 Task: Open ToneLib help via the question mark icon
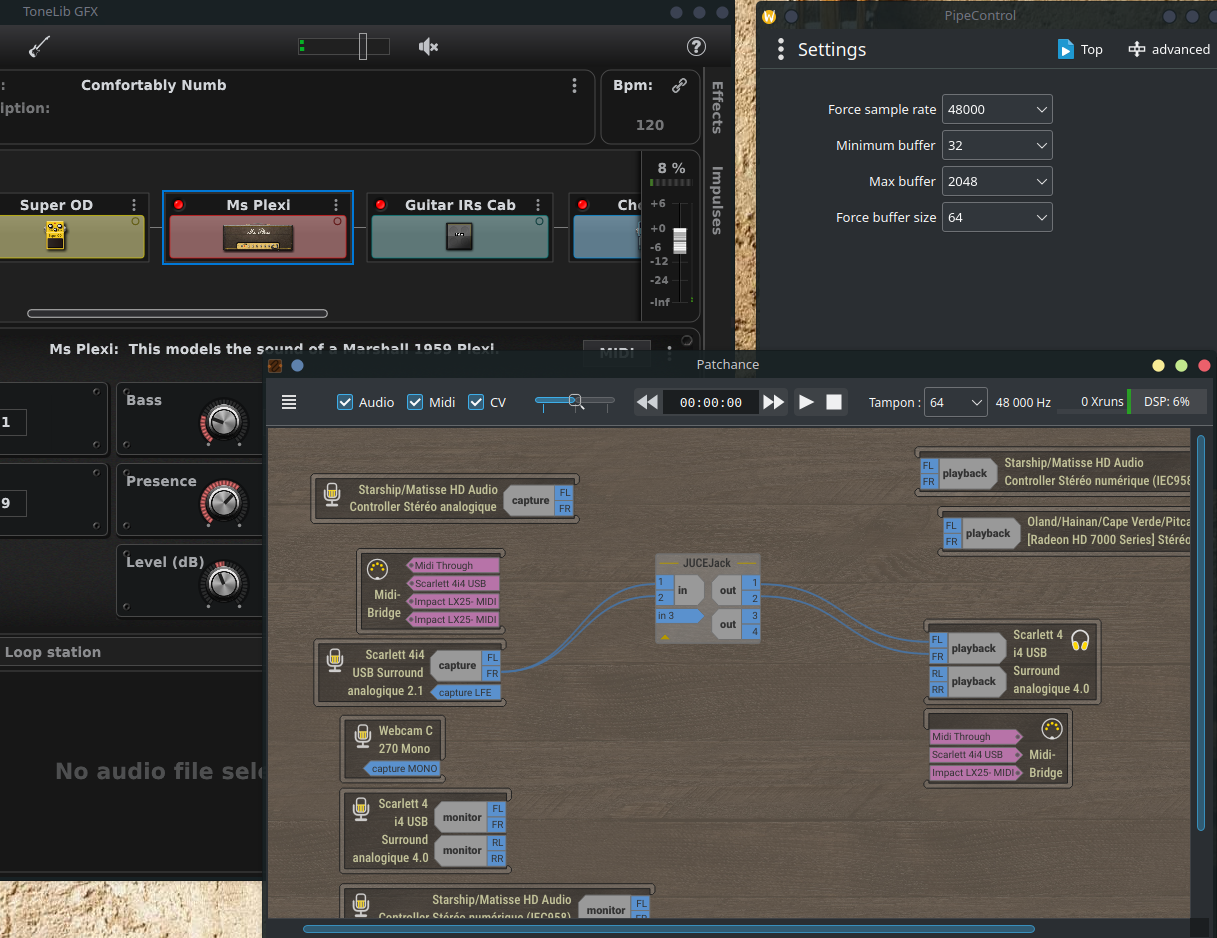click(697, 46)
